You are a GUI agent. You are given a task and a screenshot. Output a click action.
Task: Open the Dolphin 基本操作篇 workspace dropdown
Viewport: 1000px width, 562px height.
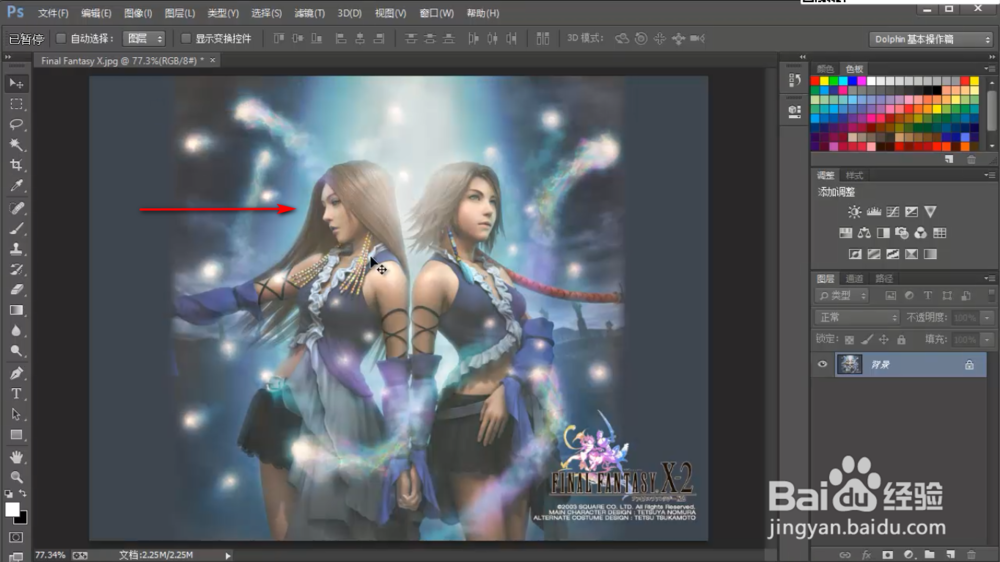tap(930, 39)
